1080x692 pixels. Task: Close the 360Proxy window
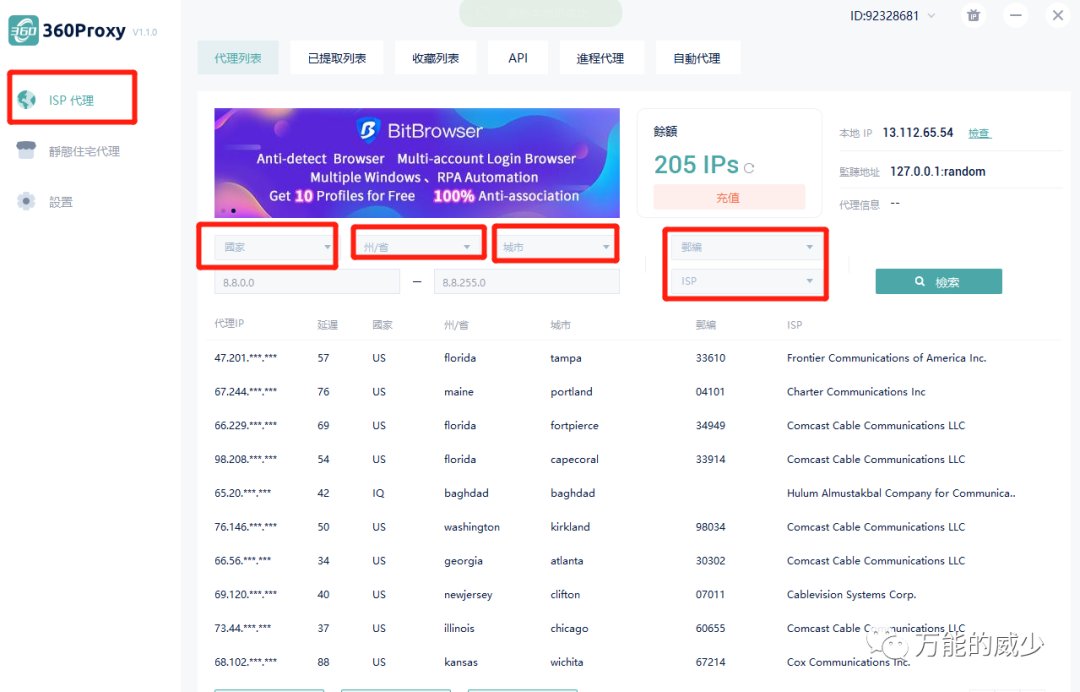(x=1058, y=15)
